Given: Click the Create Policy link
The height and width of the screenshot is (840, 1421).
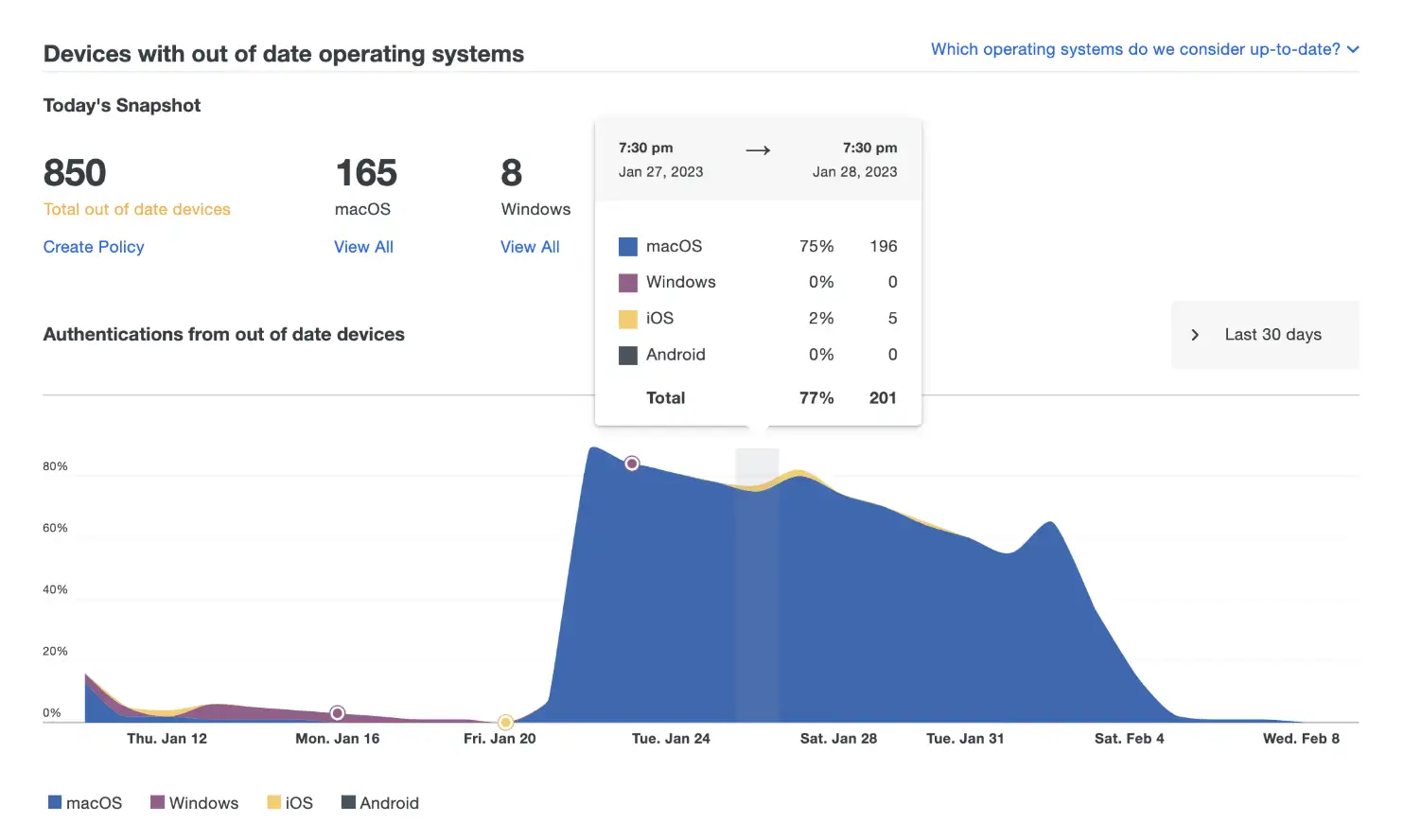Looking at the screenshot, I should click(x=93, y=247).
